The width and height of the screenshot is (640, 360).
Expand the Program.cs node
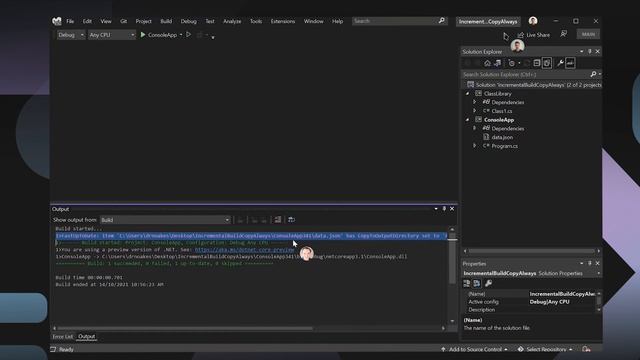click(474, 146)
